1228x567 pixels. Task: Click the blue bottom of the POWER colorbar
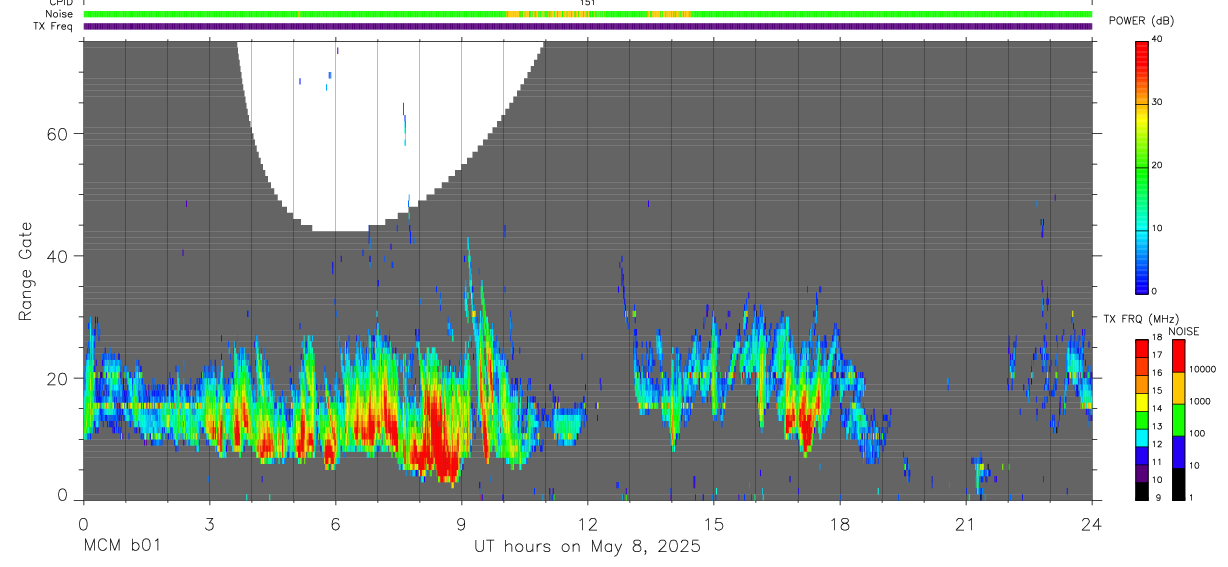point(1141,278)
